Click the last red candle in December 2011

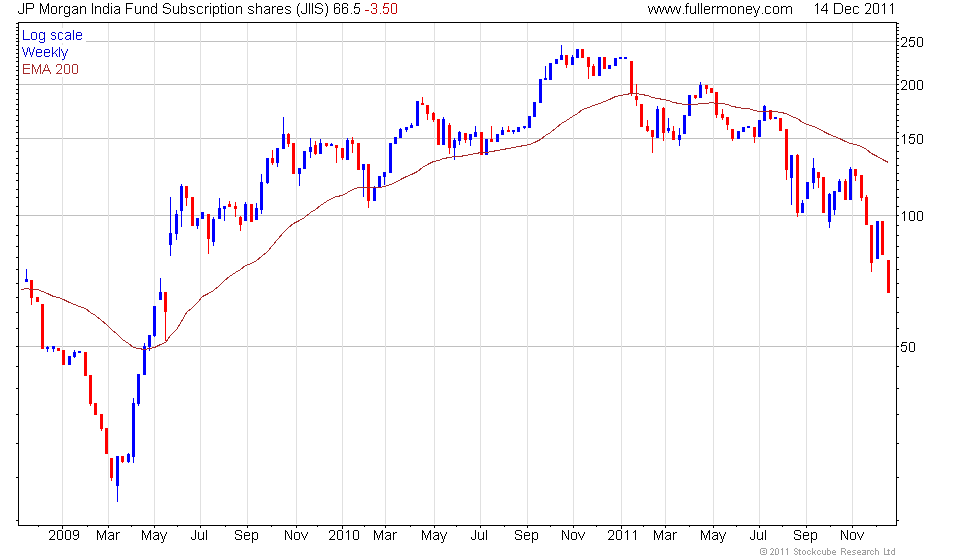pyautogui.click(x=888, y=276)
